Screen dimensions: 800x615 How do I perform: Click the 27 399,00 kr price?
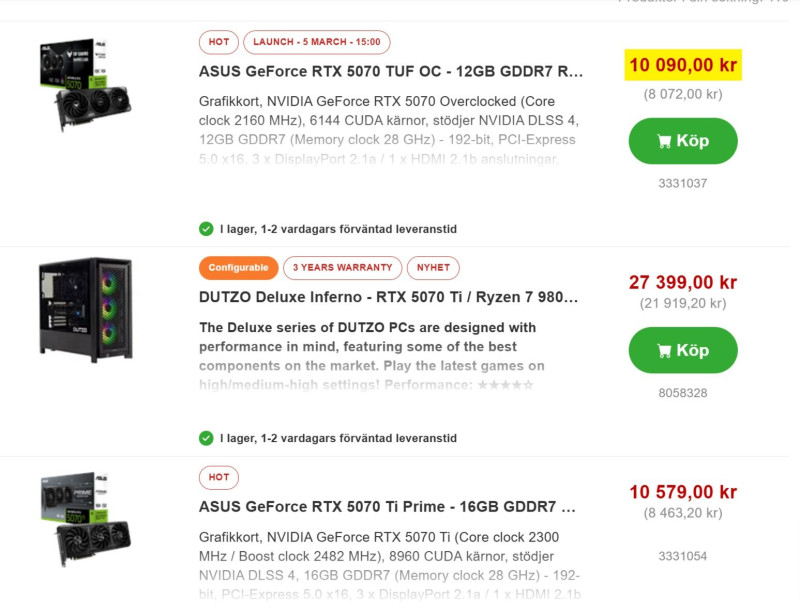click(683, 283)
